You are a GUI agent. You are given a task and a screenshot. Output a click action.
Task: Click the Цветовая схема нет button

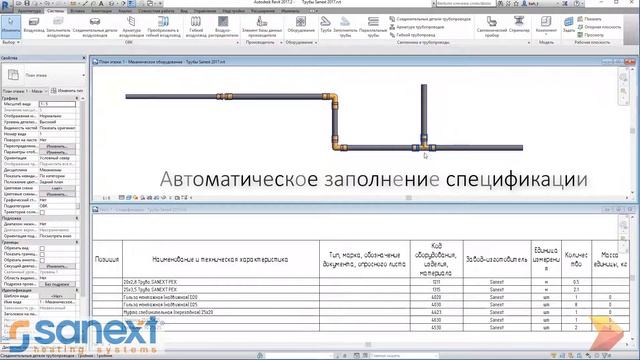(x=57, y=188)
